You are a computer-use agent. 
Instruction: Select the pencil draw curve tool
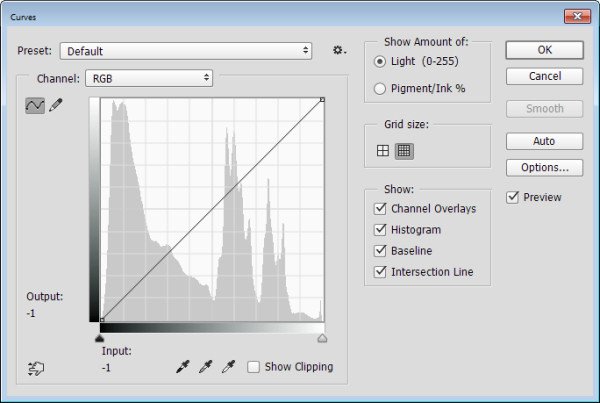pyautogui.click(x=56, y=105)
